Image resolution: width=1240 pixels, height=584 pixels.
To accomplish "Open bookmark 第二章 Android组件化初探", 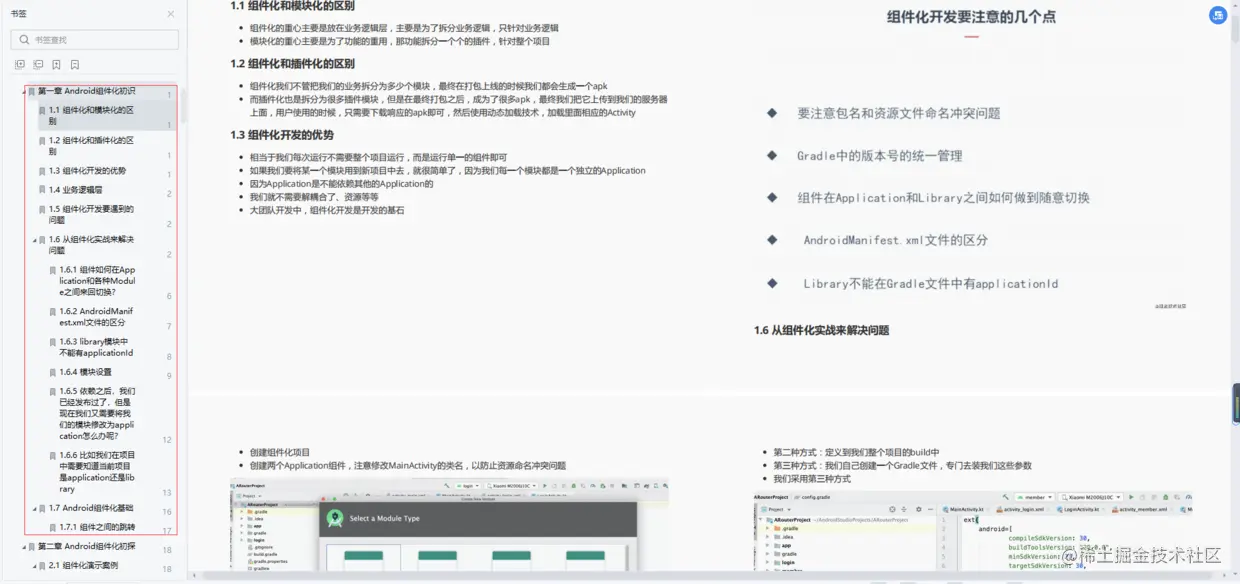I will click(x=87, y=547).
